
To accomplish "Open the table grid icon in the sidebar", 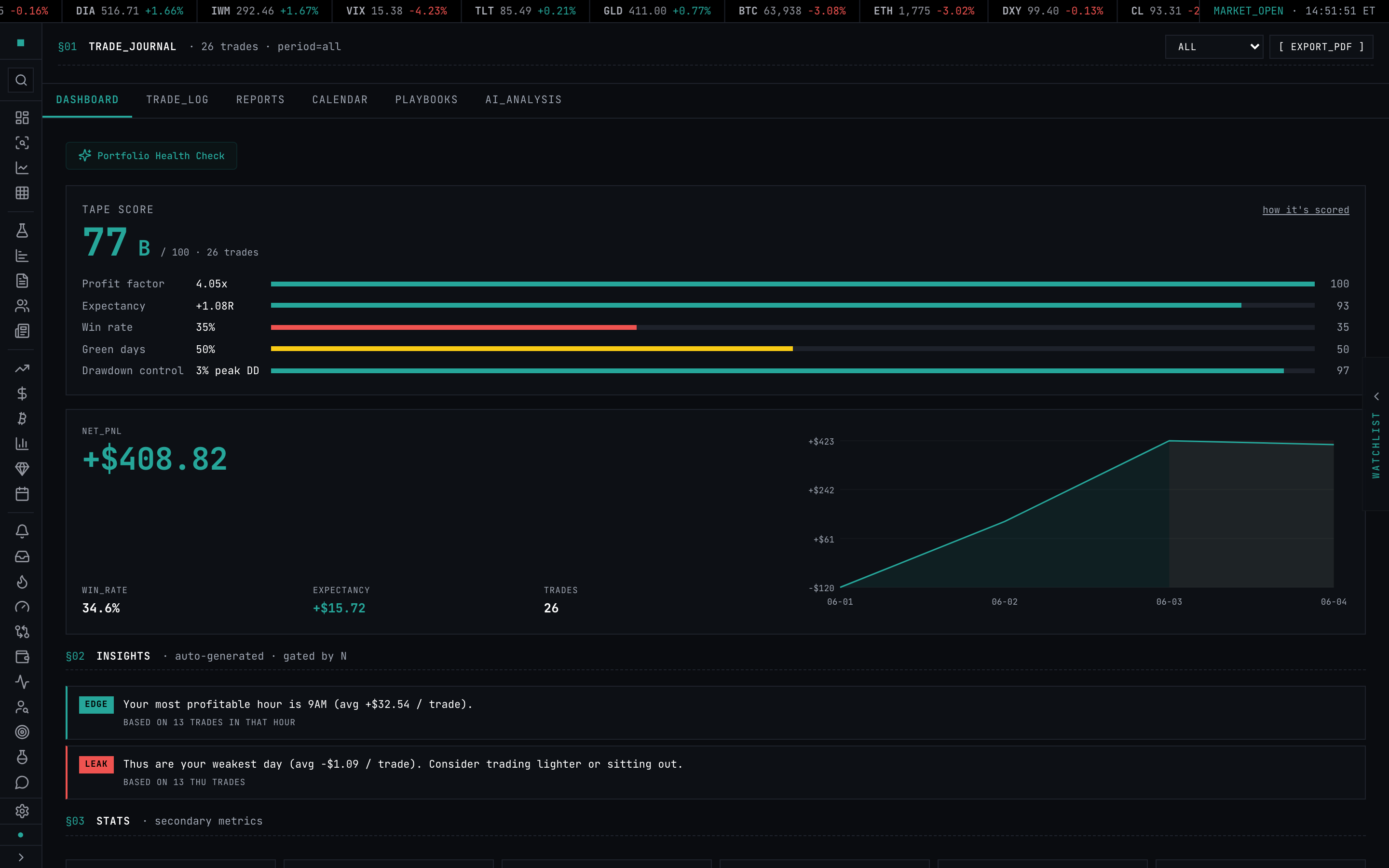I will [x=22, y=193].
